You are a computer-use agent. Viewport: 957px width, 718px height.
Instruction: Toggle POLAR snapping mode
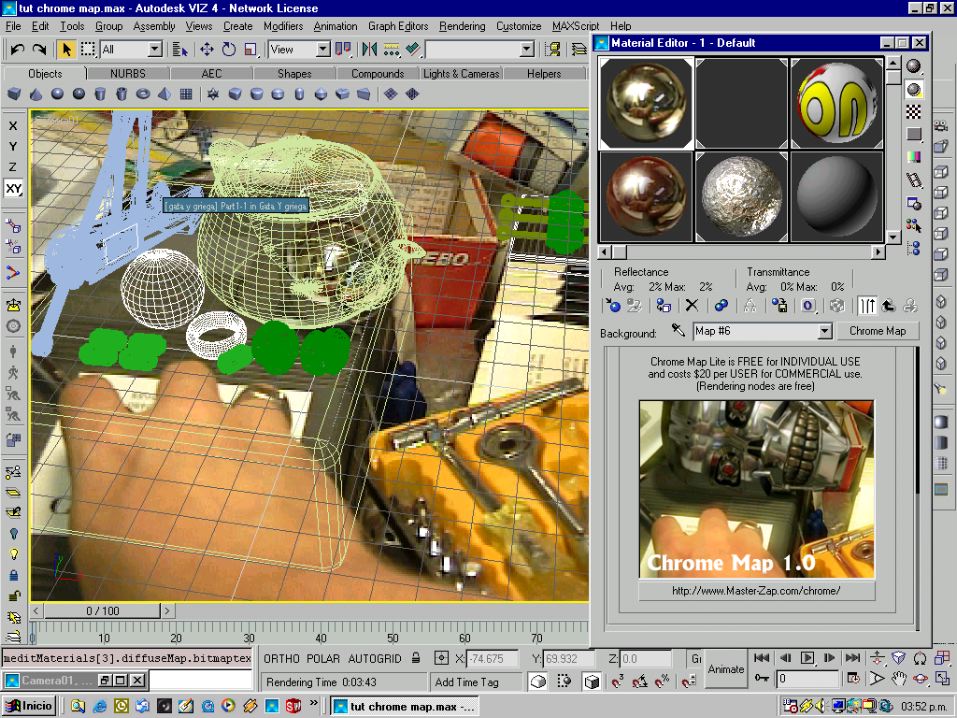(x=323, y=659)
